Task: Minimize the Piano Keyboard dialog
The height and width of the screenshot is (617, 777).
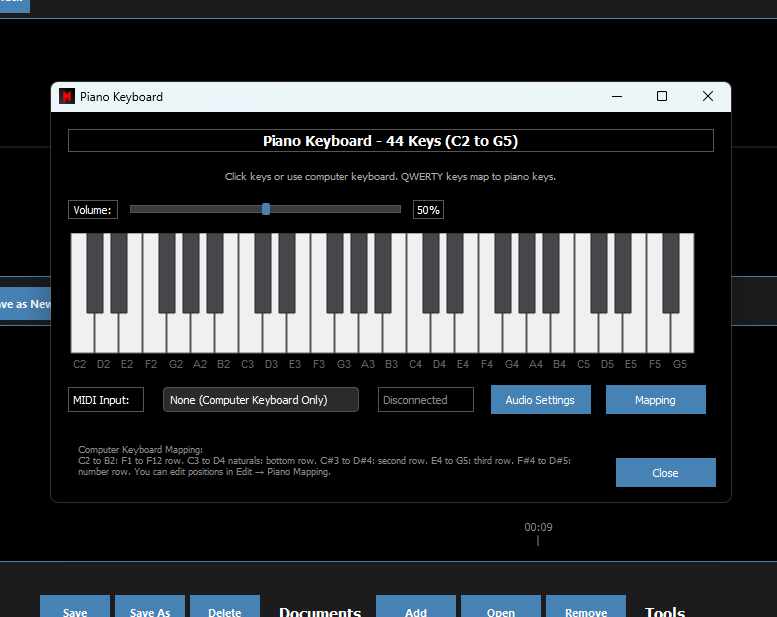Action: click(615, 97)
